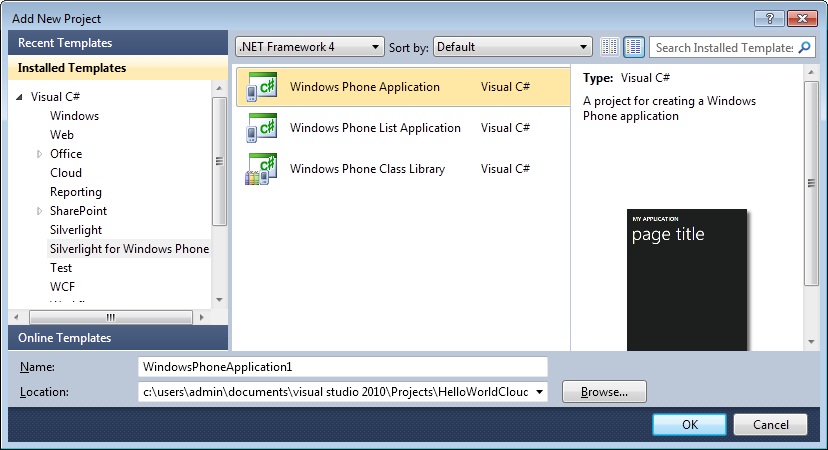Expand the SharePoint tree node

(40, 211)
